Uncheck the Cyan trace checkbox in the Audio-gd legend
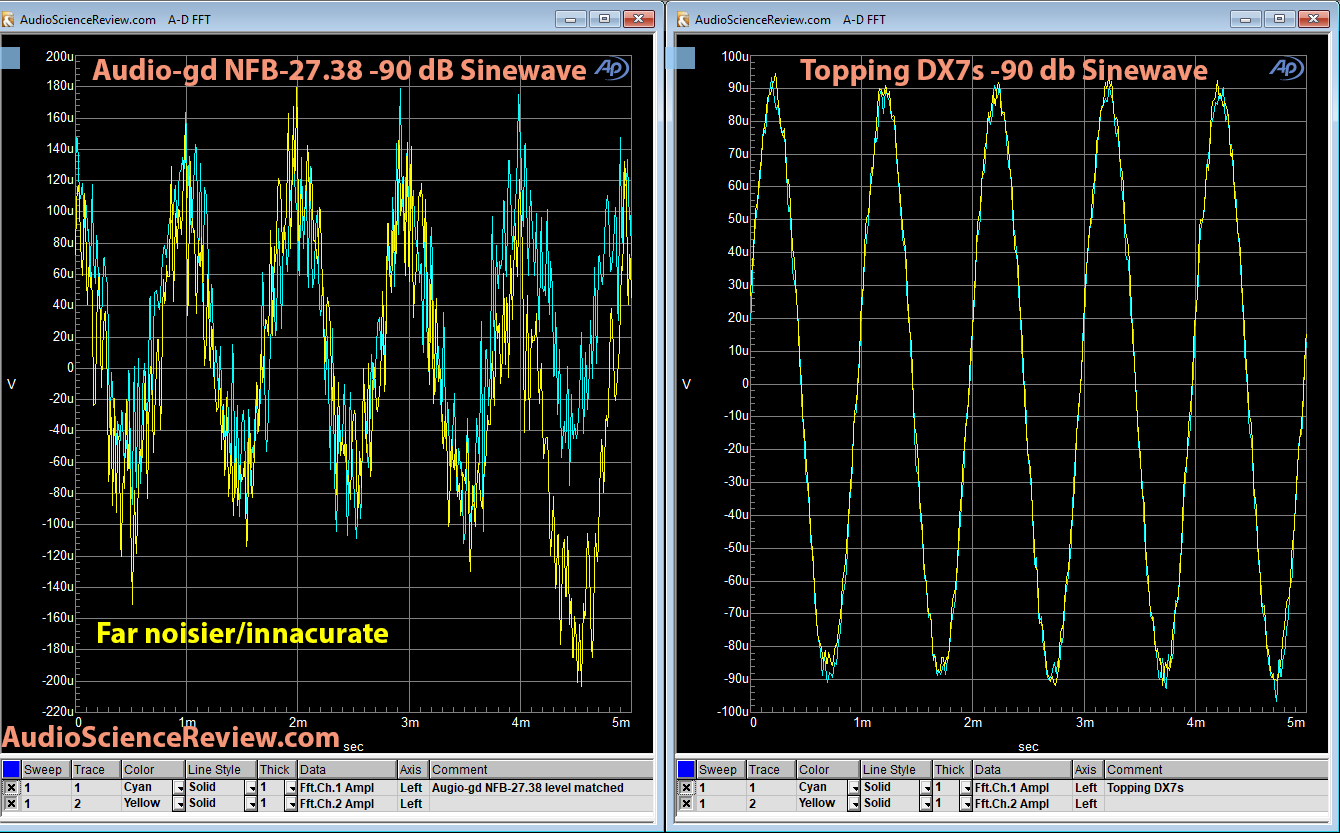This screenshot has width=1340, height=833. tap(11, 788)
